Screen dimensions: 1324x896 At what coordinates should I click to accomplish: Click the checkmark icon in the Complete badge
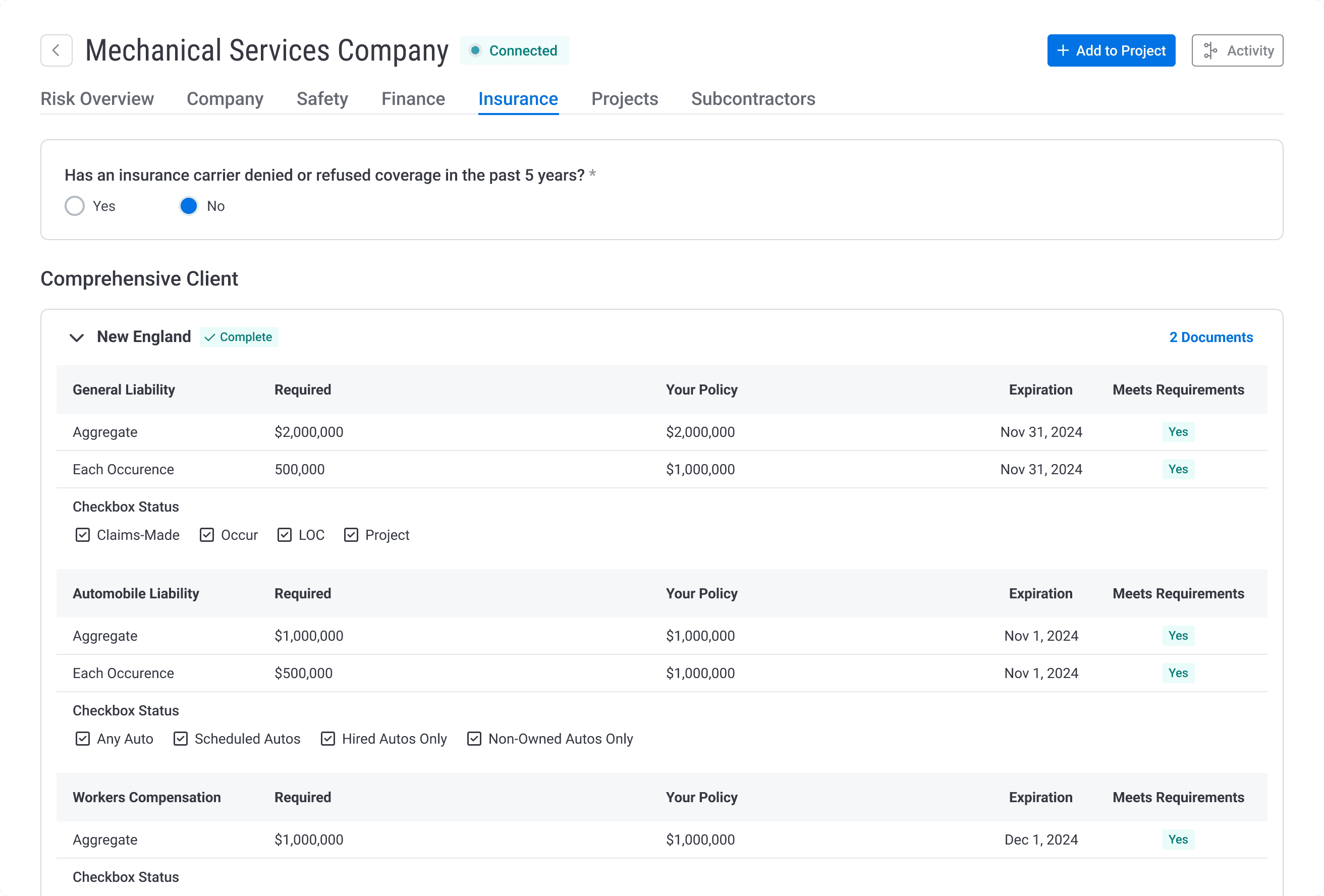click(211, 337)
